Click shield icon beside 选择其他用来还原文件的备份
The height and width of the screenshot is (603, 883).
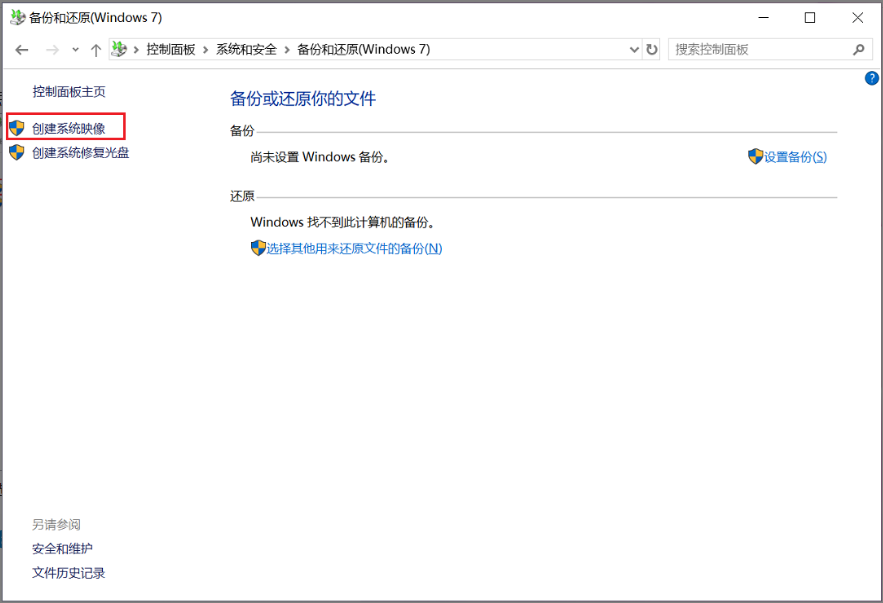pos(258,248)
